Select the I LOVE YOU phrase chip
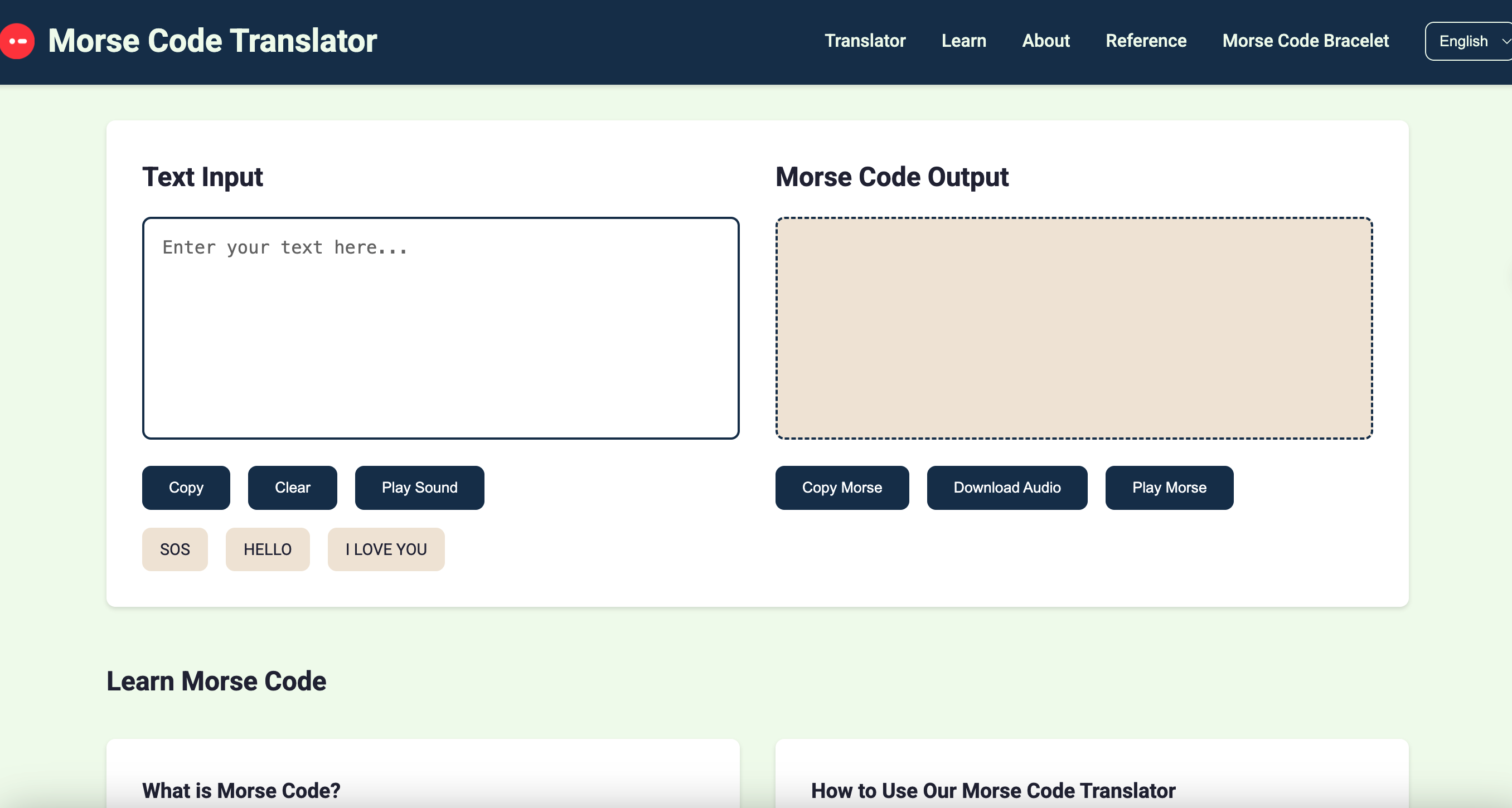This screenshot has width=1512, height=808. (x=386, y=549)
